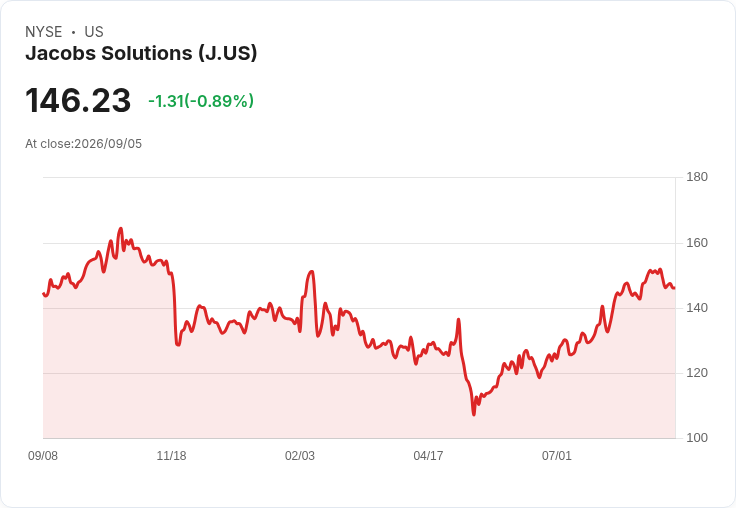The width and height of the screenshot is (736, 508).
Task: Click the 140 price axis label
Action: point(697,308)
